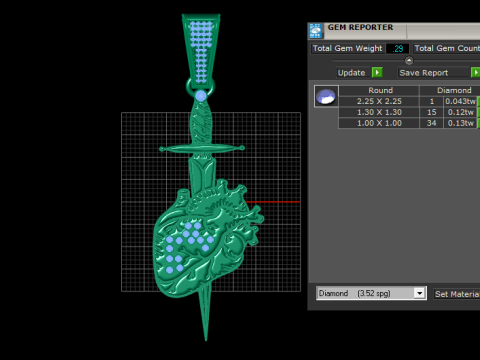Click the 0.13tw weight cell
This screenshot has width=480, height=360.
pyautogui.click(x=460, y=123)
